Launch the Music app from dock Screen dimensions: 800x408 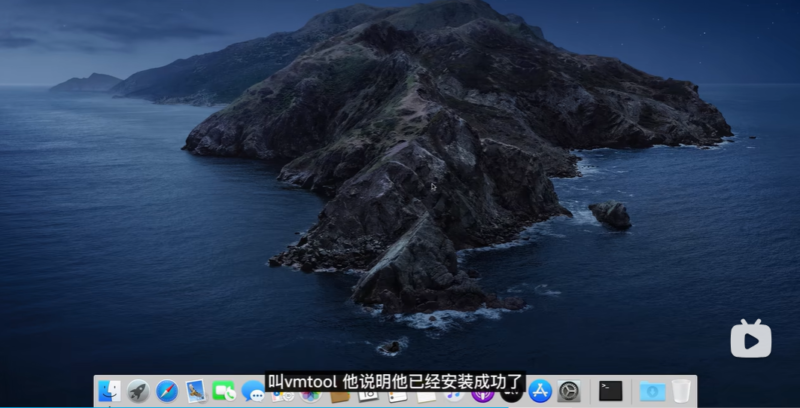(x=454, y=397)
